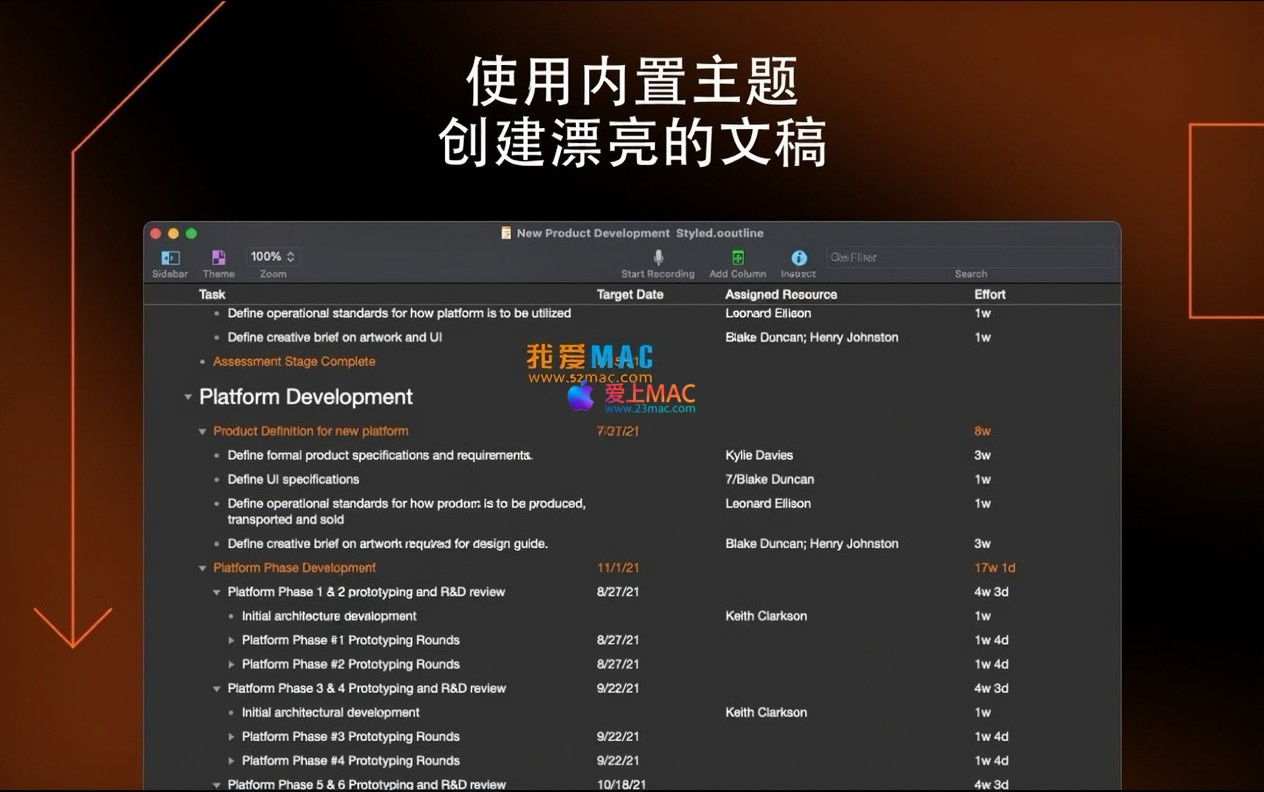Screen dimensions: 1264x792
Task: Click the Start Recording microphone icon
Action: 657,258
